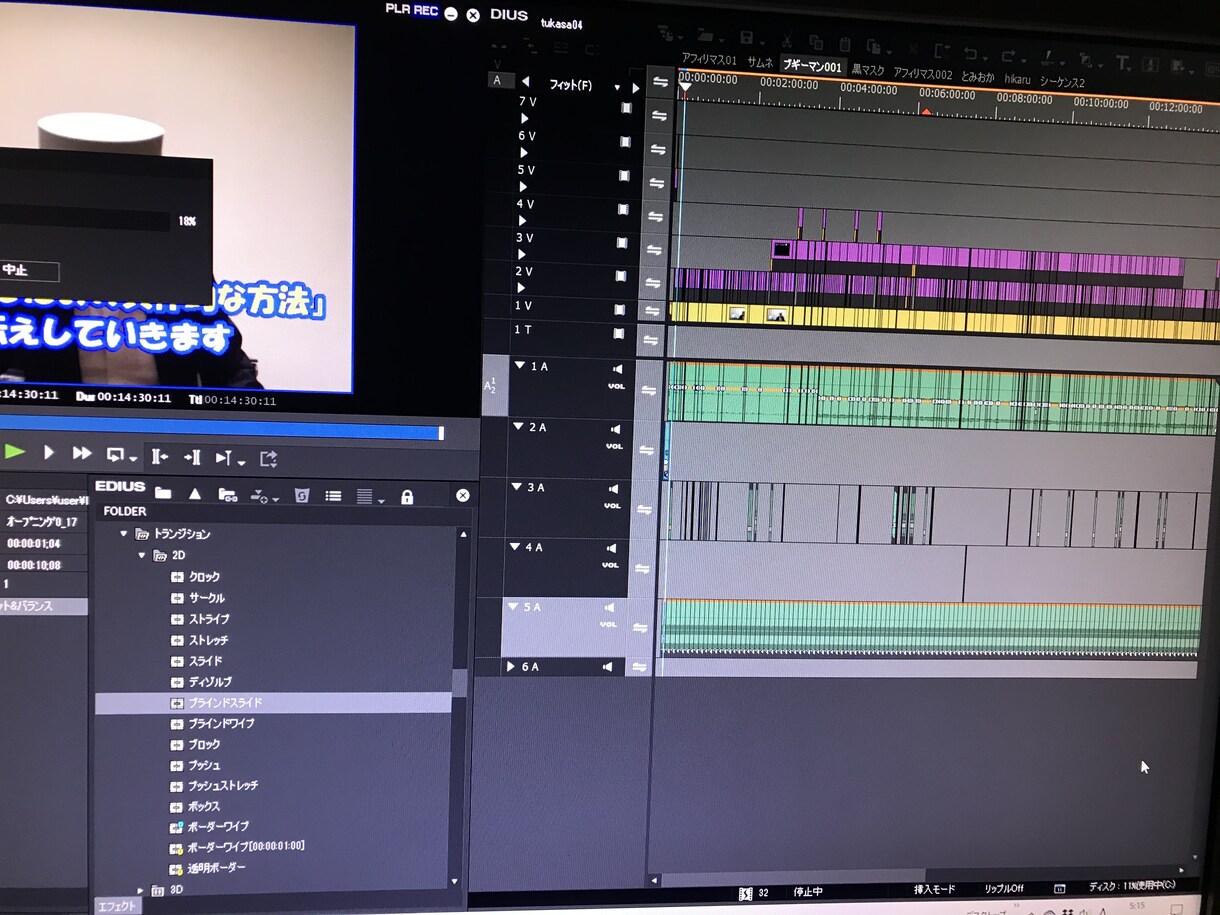Viewport: 1220px width, 915px height.
Task: Click the export icon in player controls
Action: pos(268,458)
